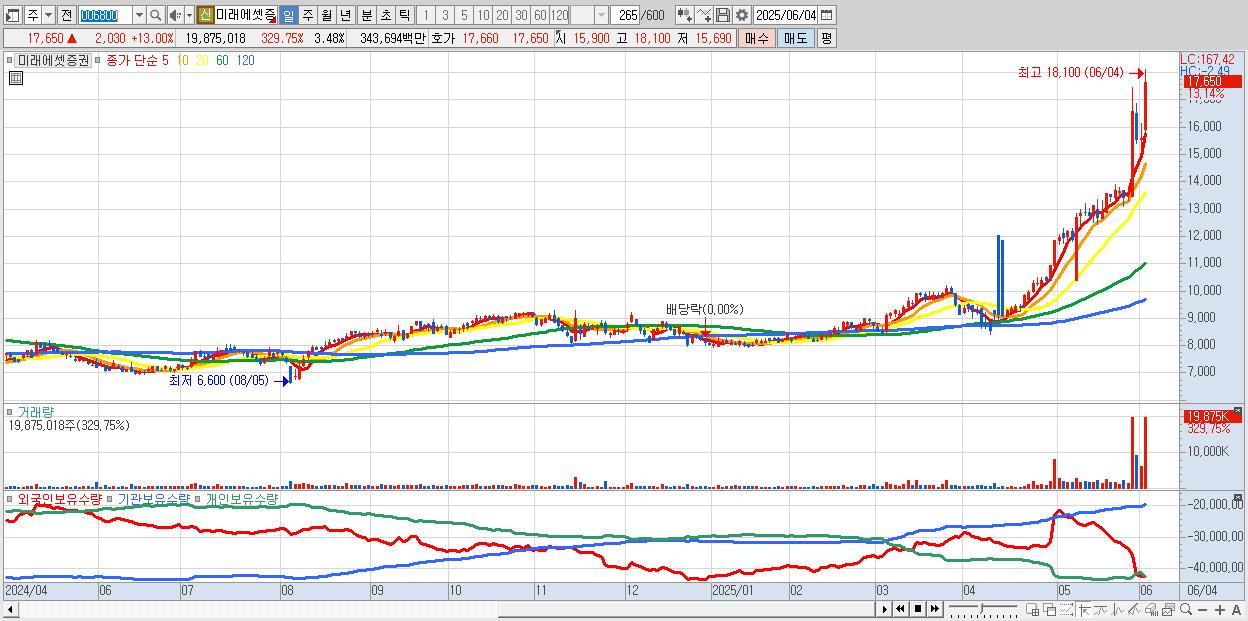Screen dimensions: 1248x621
Task: Click the pencil line drawing icon at bottom
Action: pos(1135,610)
